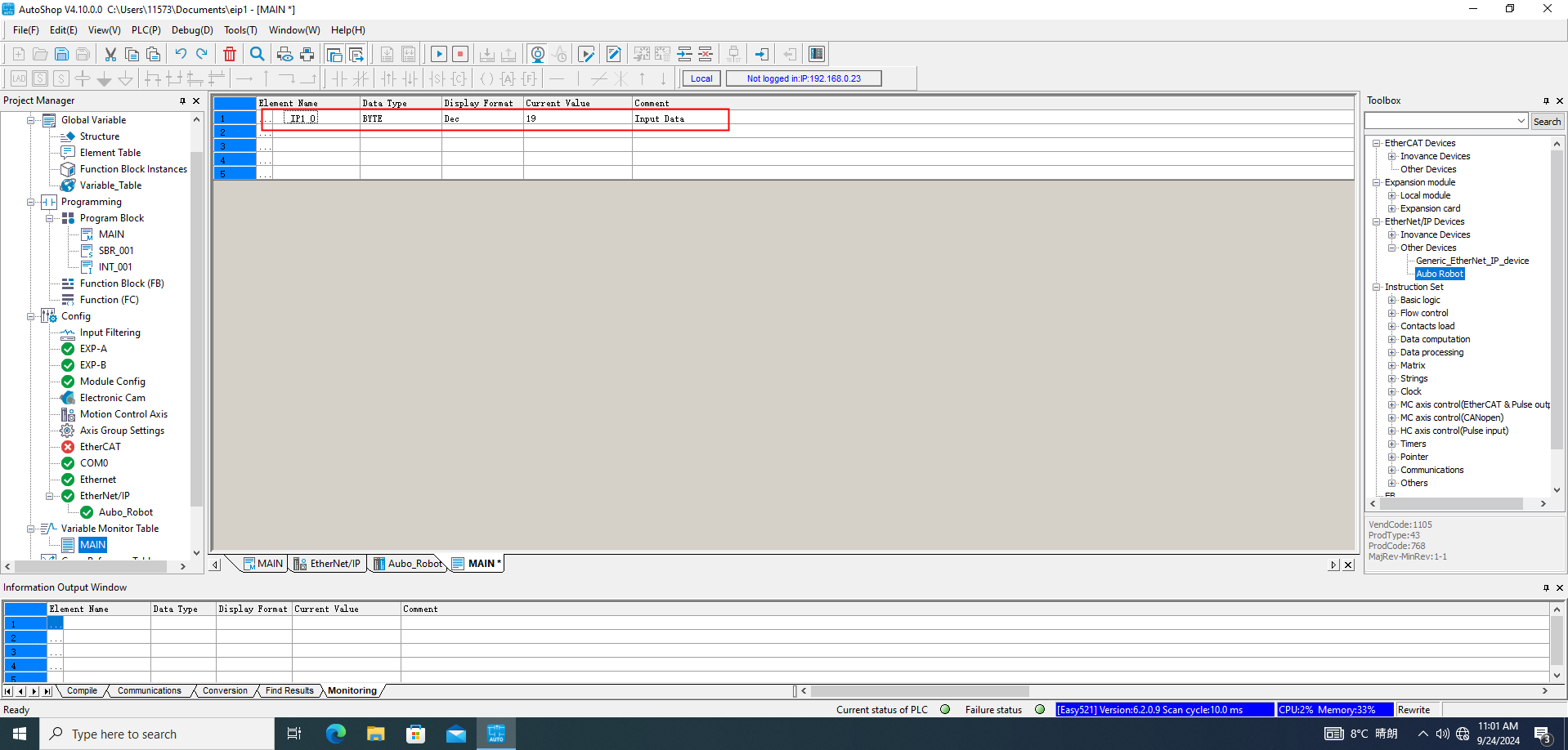This screenshot has width=1568, height=750.
Task: Click the Run PLC play icon
Action: (439, 54)
